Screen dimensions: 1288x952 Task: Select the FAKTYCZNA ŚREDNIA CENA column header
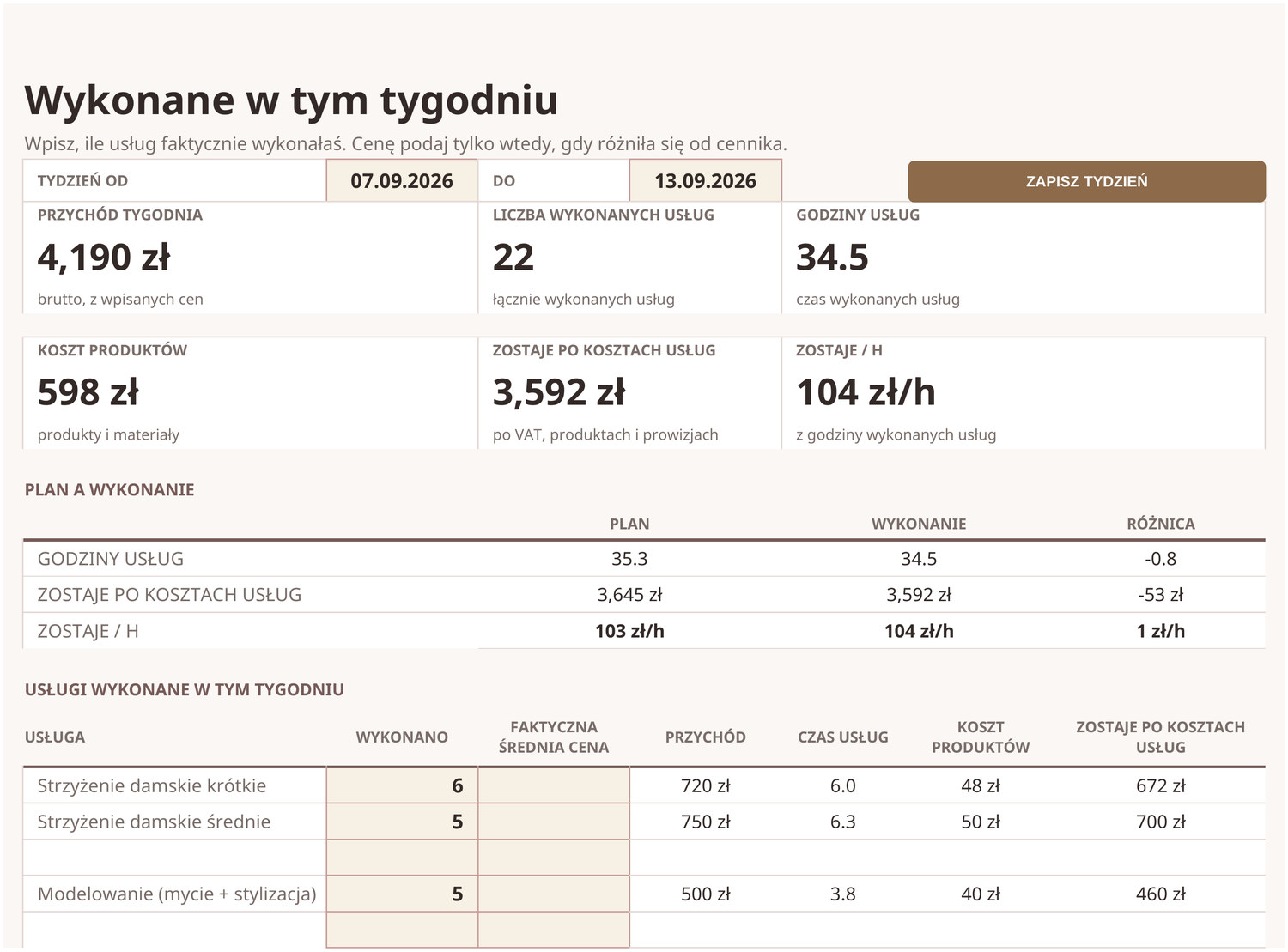pyautogui.click(x=554, y=737)
